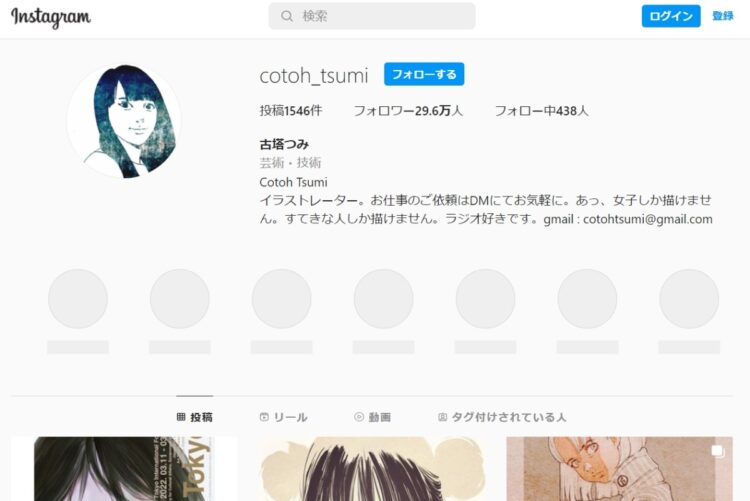Open the フォロワー29.6万人 followers list
The width and height of the screenshot is (750, 501).
pyautogui.click(x=408, y=111)
